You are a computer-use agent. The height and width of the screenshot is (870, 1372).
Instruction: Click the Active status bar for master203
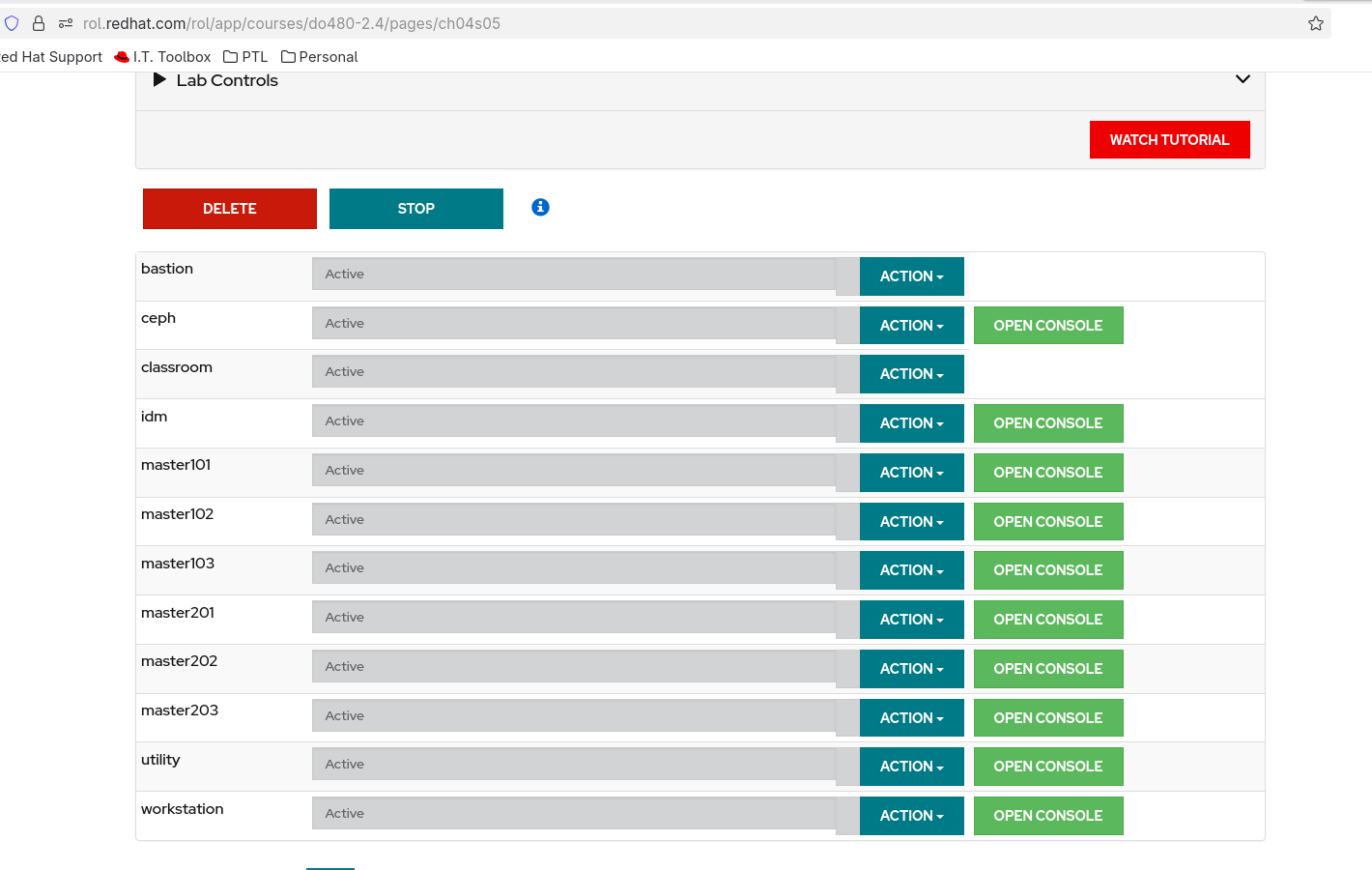[574, 716]
